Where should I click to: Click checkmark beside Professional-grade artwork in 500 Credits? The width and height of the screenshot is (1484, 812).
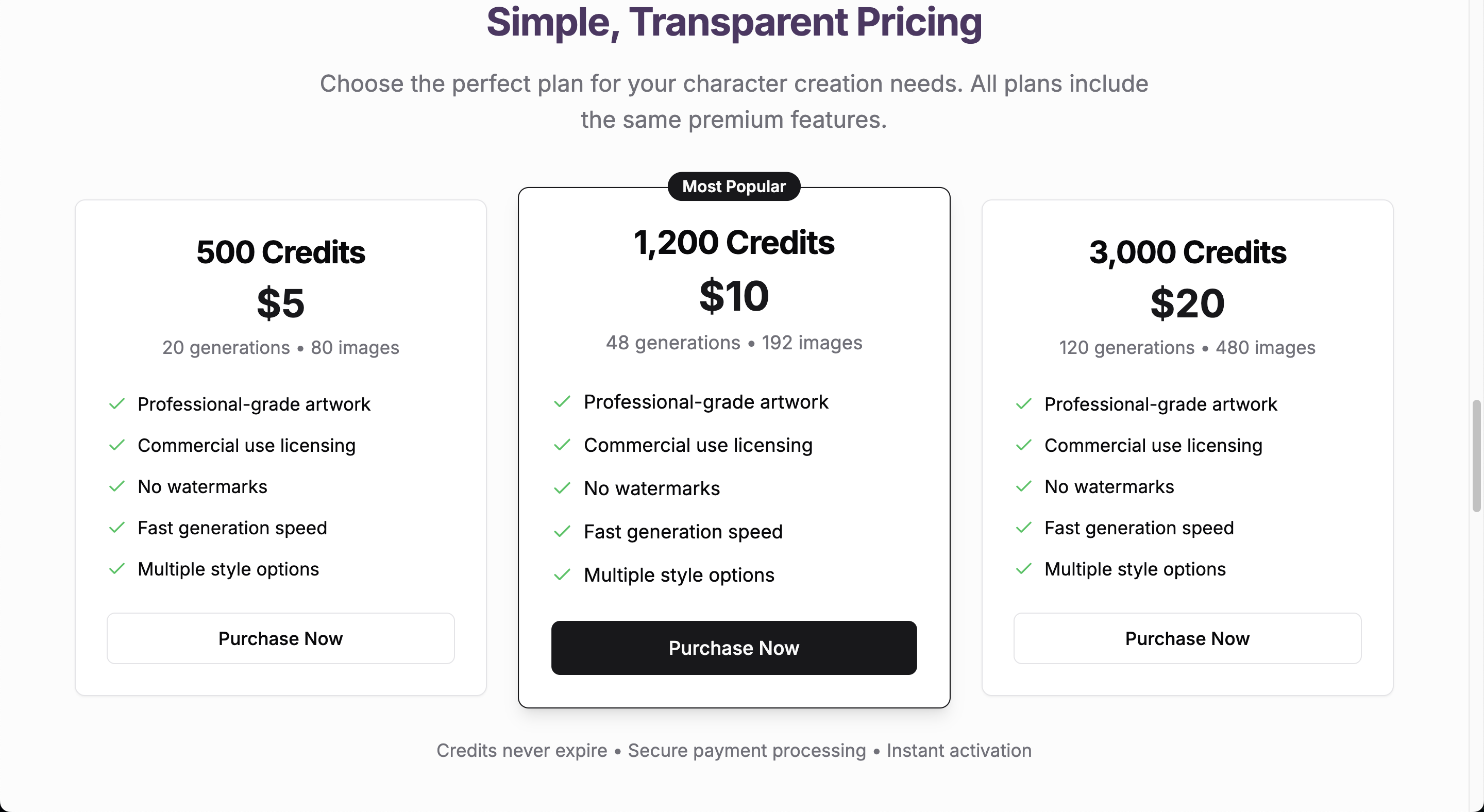click(x=117, y=404)
